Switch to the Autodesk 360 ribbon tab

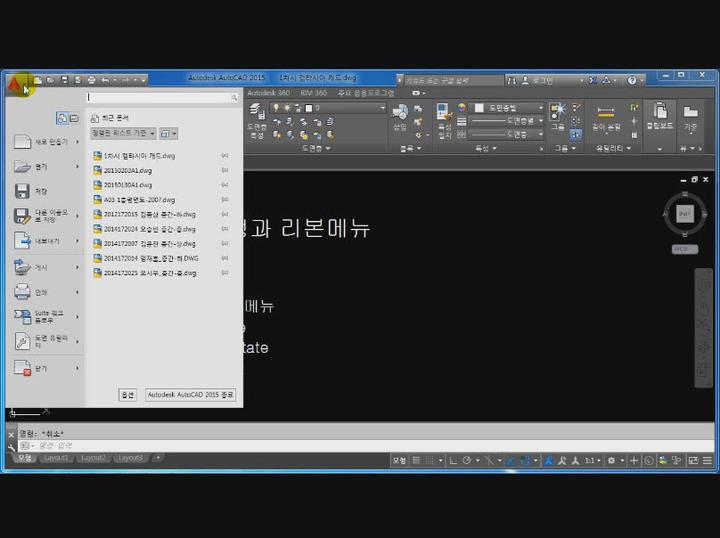click(x=268, y=93)
